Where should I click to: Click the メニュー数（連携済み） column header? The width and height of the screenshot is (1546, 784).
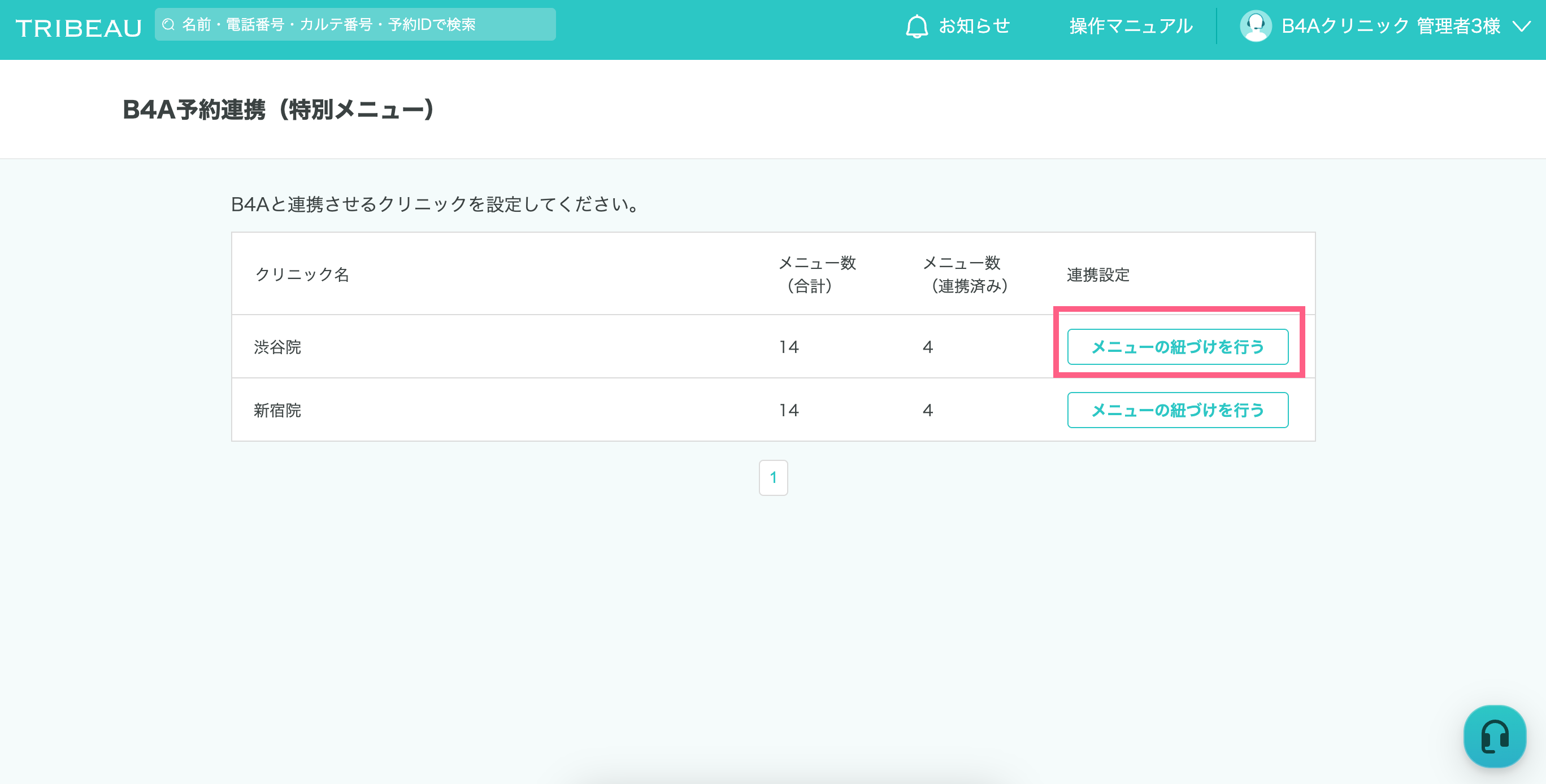click(x=965, y=275)
